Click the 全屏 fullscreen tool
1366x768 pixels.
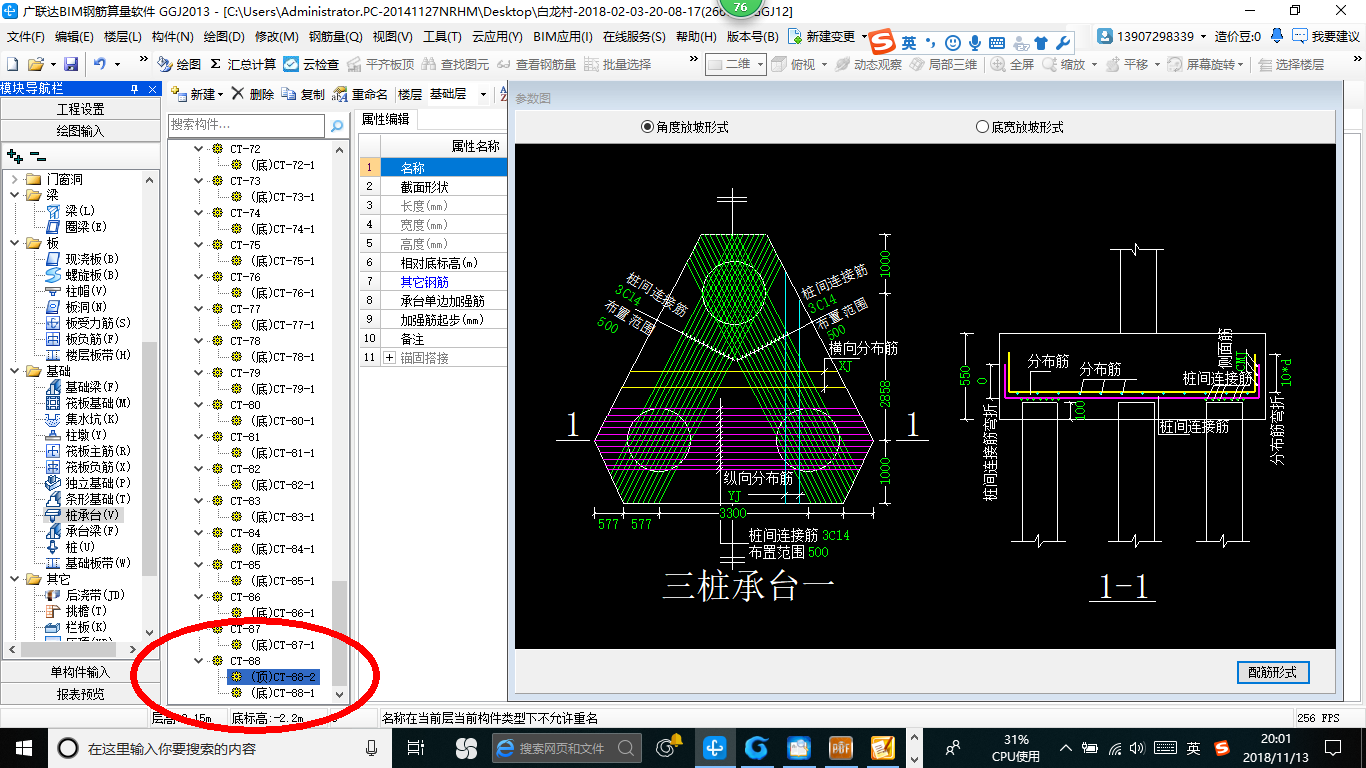pyautogui.click(x=1013, y=64)
